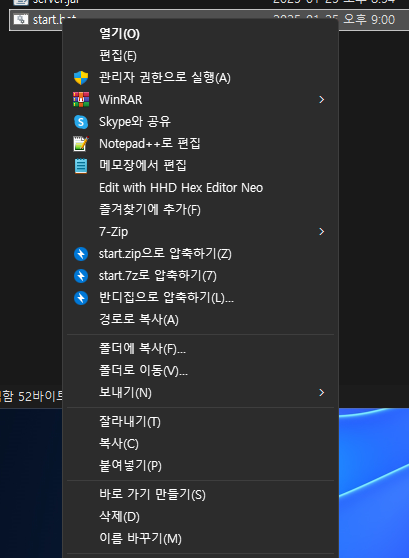Run as administrator via 관리자 권한으로 실행(A)
Screen dimensions: 409x558
[x=200, y=78]
